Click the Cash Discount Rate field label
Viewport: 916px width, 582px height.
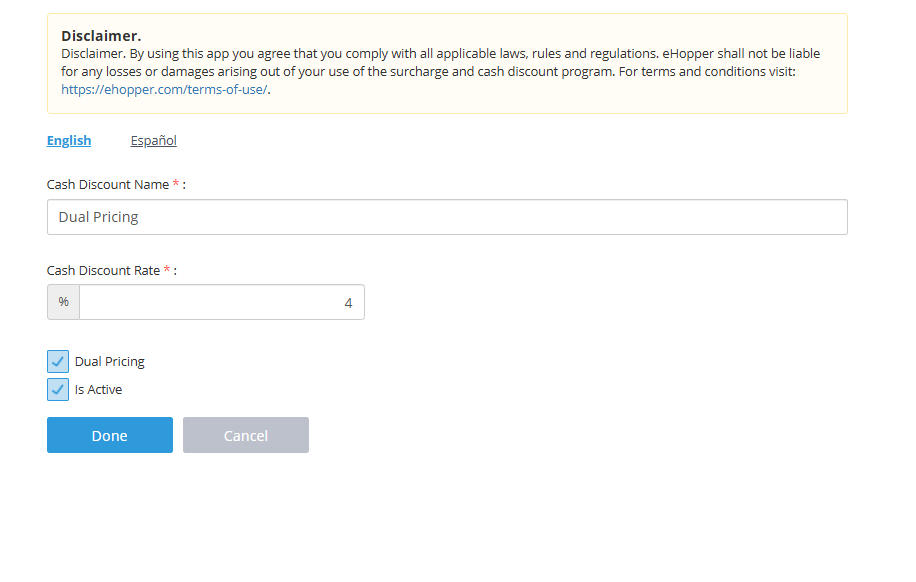click(103, 271)
